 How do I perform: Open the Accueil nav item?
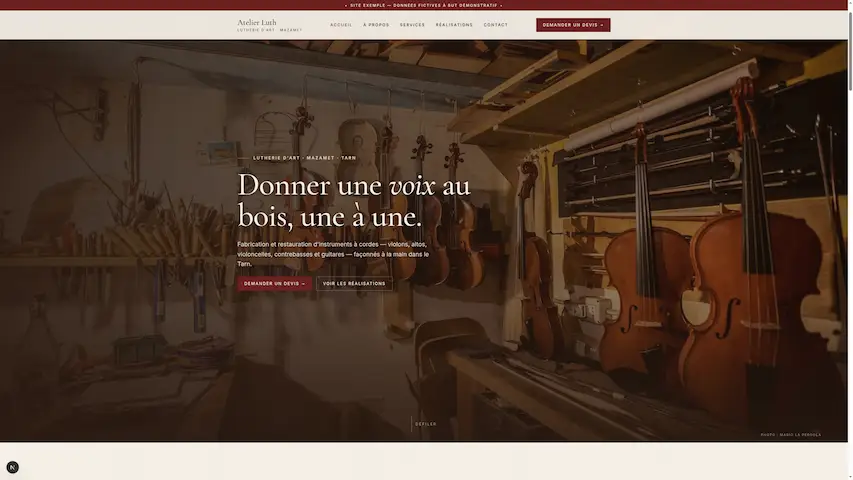pos(341,25)
